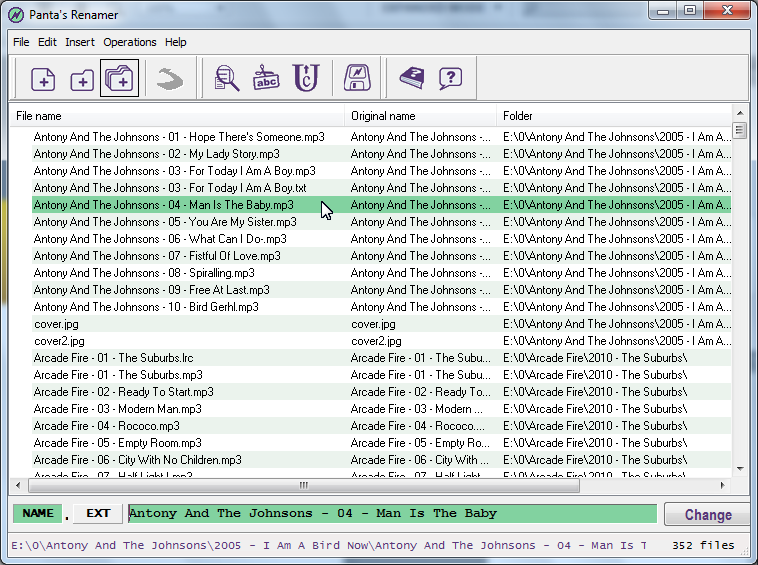Open the File menu

click(x=21, y=42)
